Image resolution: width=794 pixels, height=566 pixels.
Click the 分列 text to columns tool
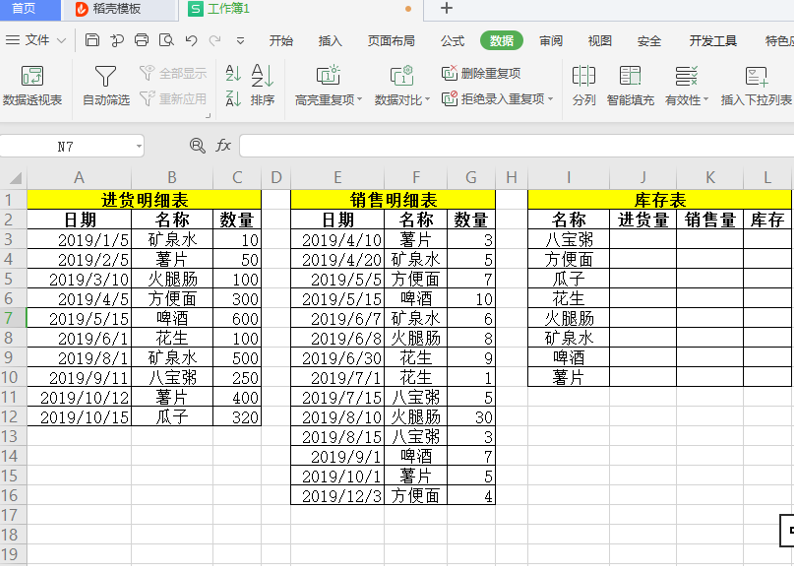tap(583, 86)
